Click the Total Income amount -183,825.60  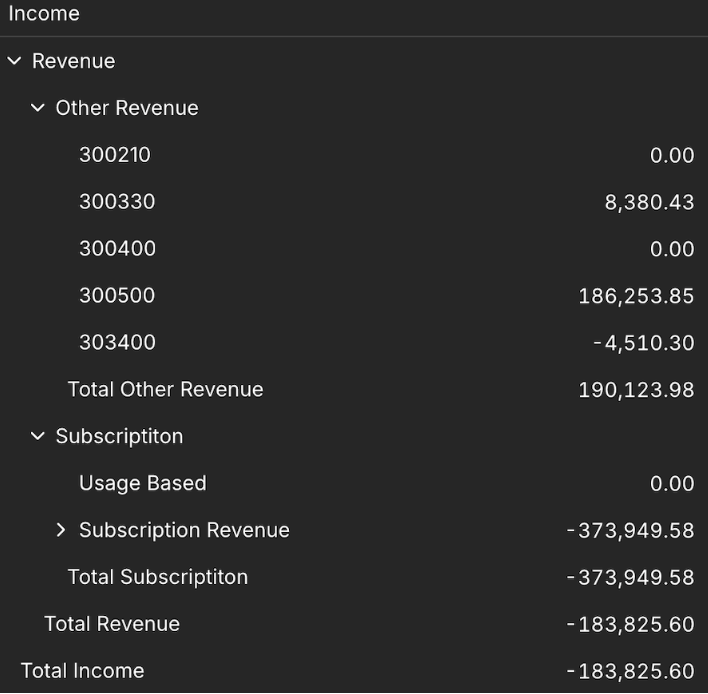[630, 671]
